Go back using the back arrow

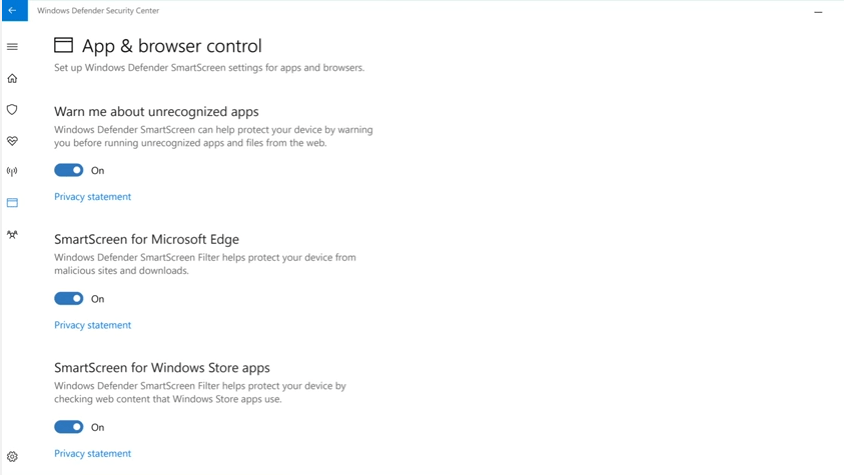pos(13,11)
